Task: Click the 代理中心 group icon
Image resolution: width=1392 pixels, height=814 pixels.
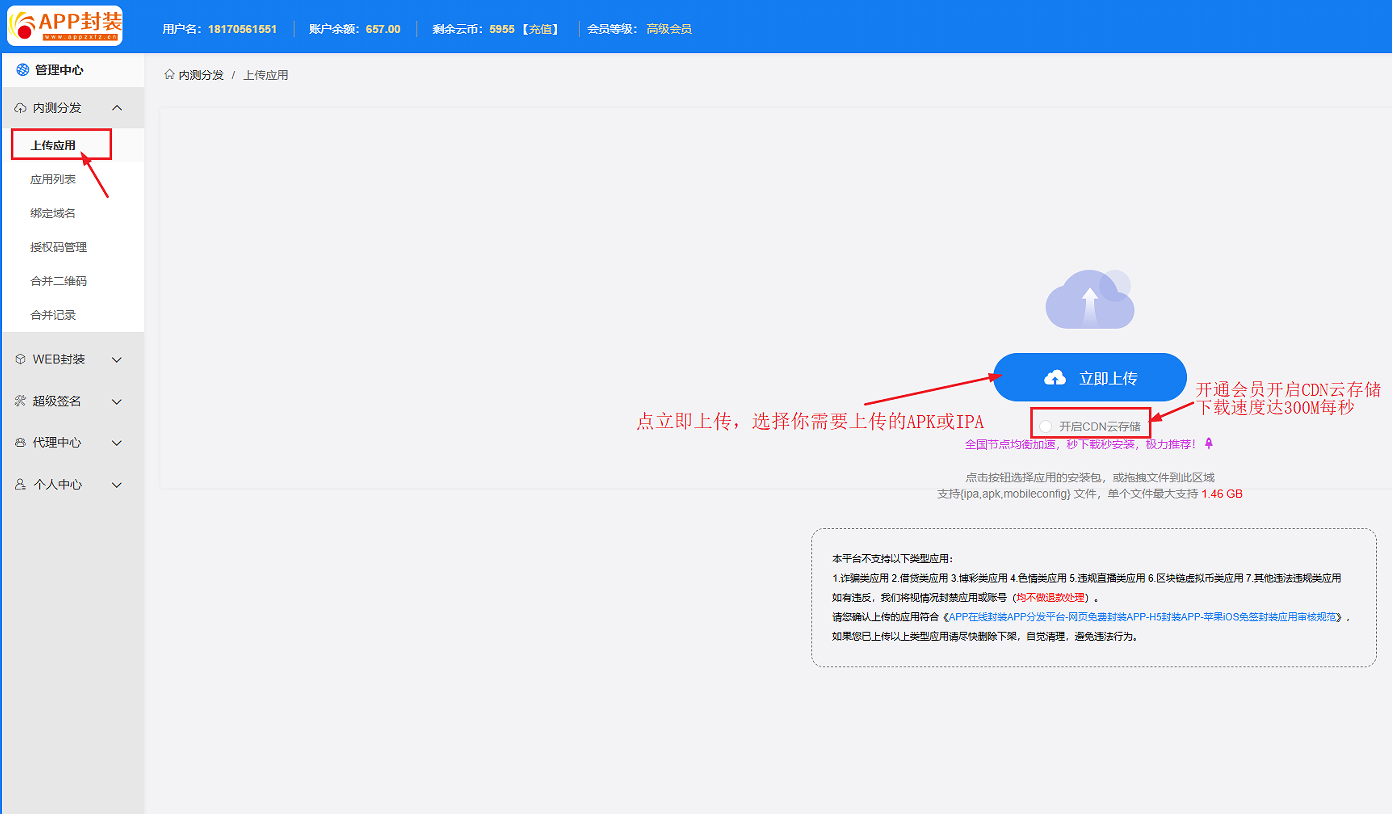Action: point(21,442)
